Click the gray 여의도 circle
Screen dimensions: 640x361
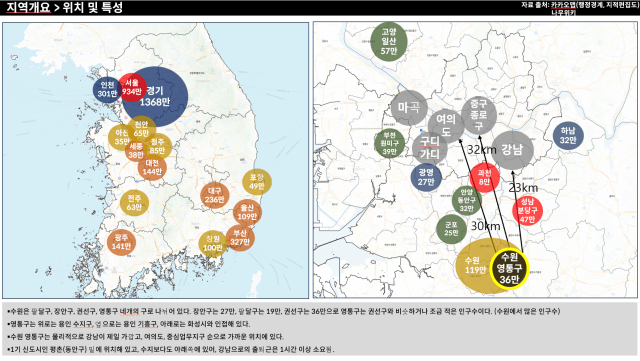pyautogui.click(x=446, y=125)
